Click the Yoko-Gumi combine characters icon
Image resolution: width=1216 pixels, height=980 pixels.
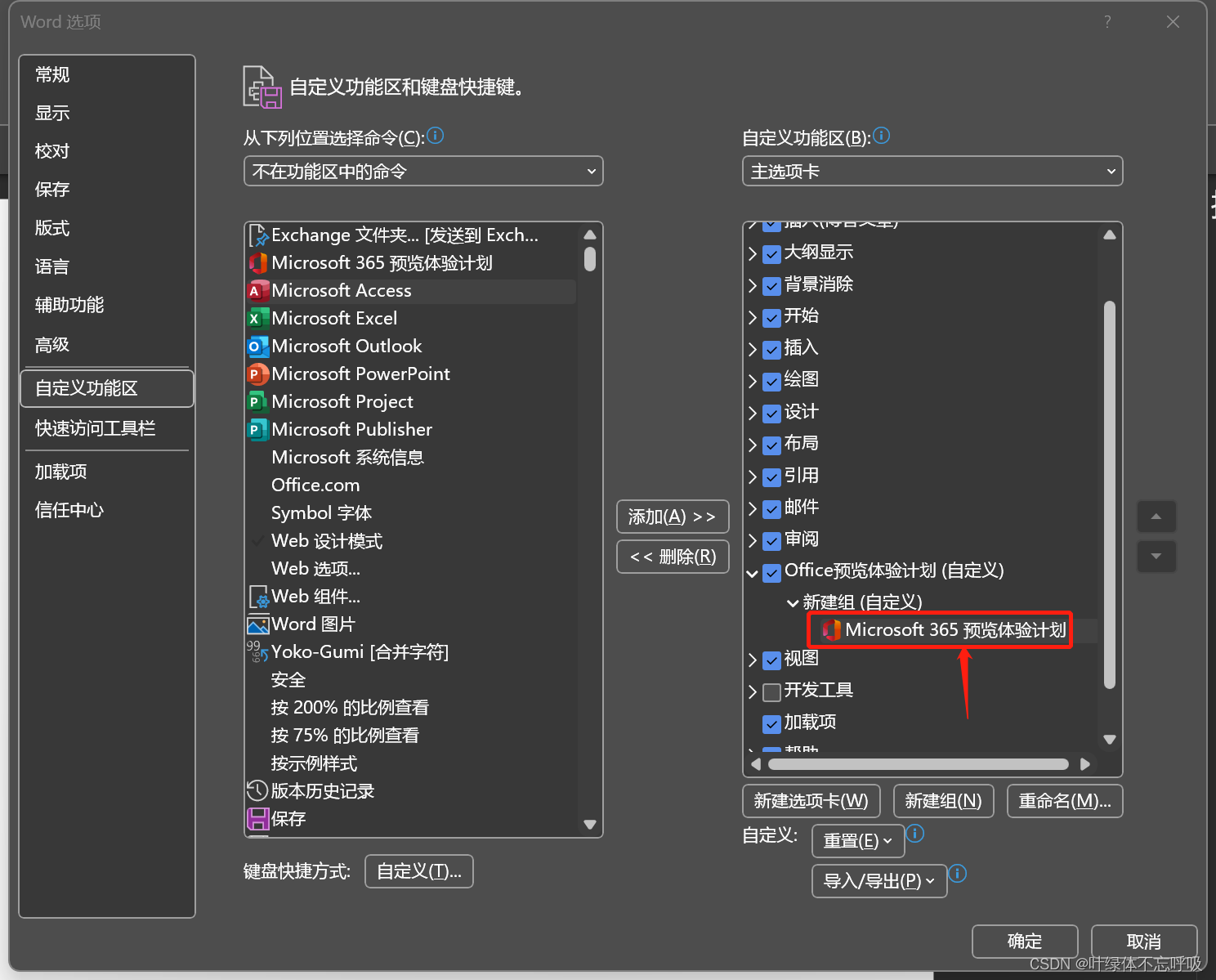point(257,652)
